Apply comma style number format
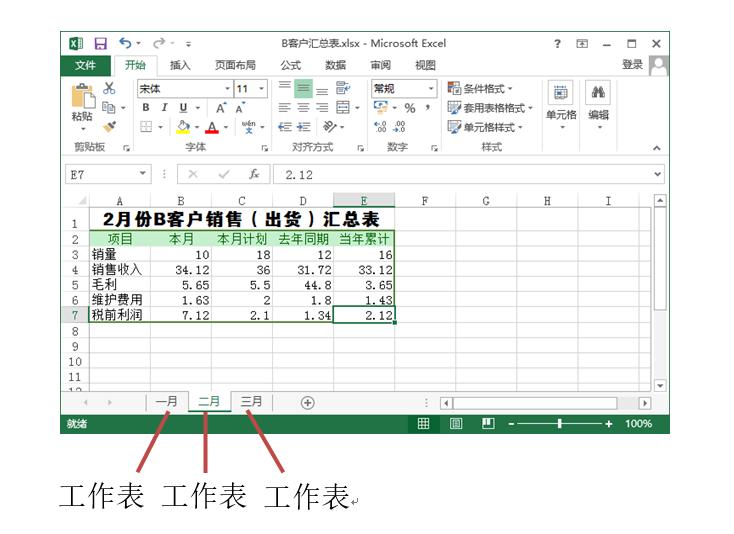This screenshot has width=734, height=534. (428, 108)
